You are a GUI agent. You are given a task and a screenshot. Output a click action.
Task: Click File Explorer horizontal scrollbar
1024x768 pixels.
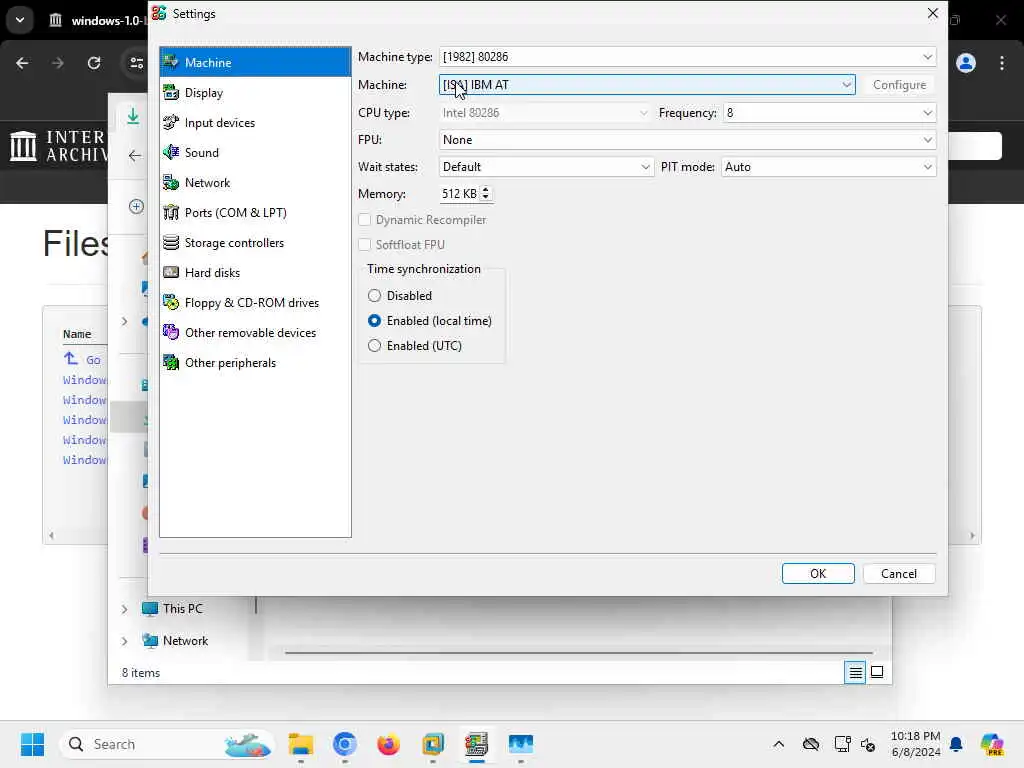pos(579,652)
